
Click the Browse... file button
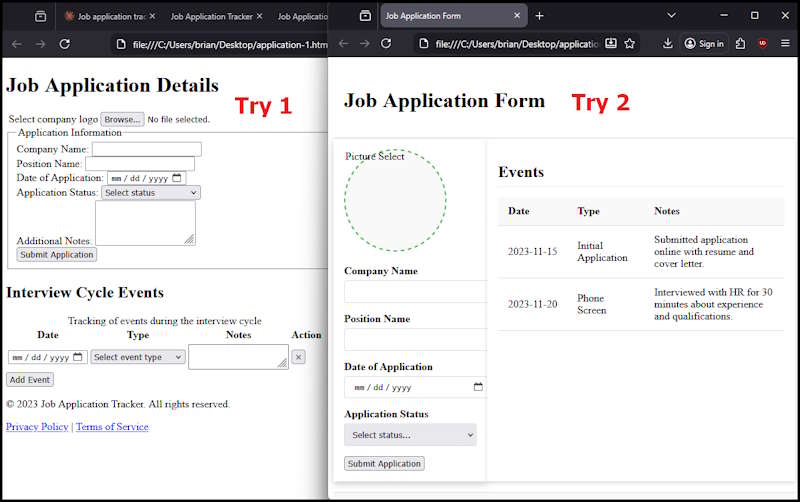pos(122,120)
